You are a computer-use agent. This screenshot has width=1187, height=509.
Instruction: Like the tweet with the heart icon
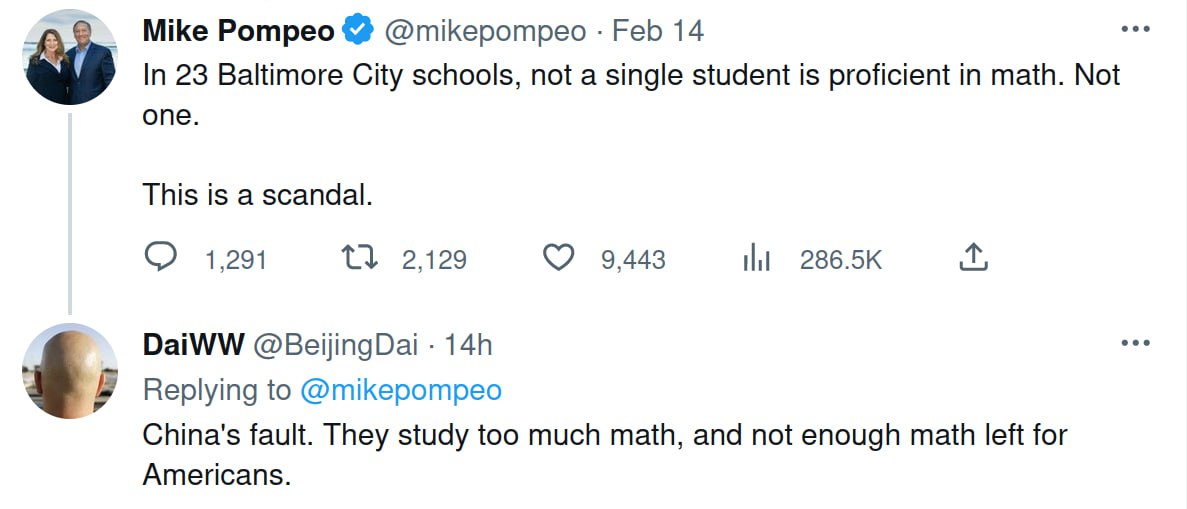[x=558, y=258]
